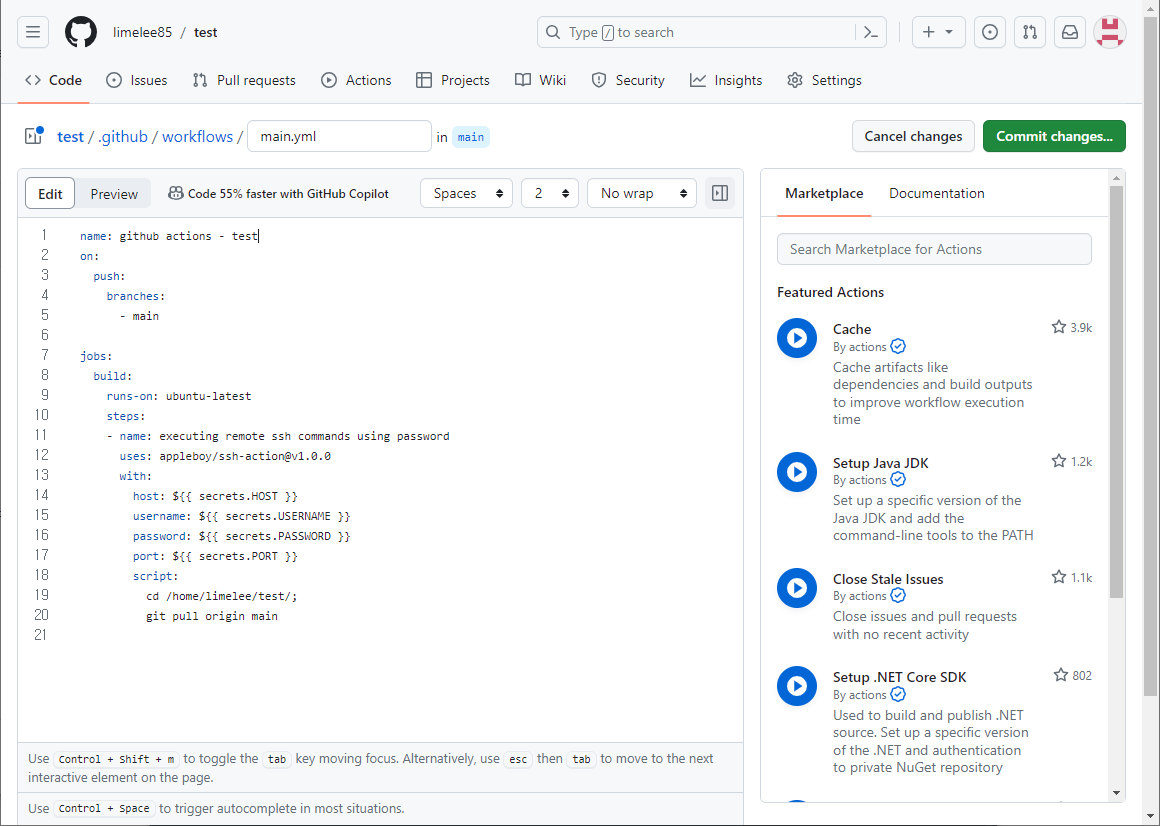Open the repository Settings tab

coord(824,80)
